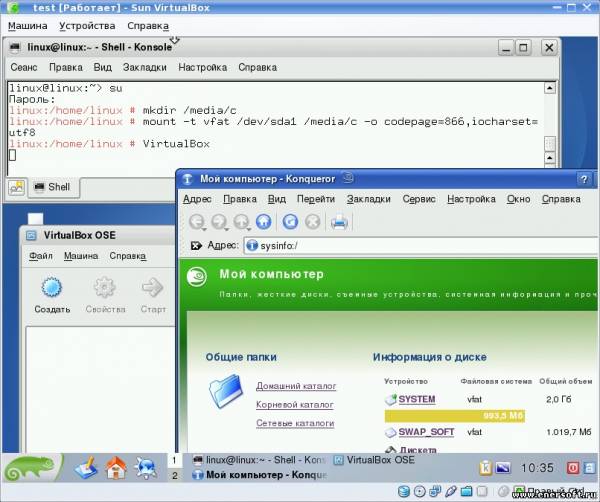Open the SYSTEM disk link
Viewport: 600px width, 502px height.
(417, 399)
